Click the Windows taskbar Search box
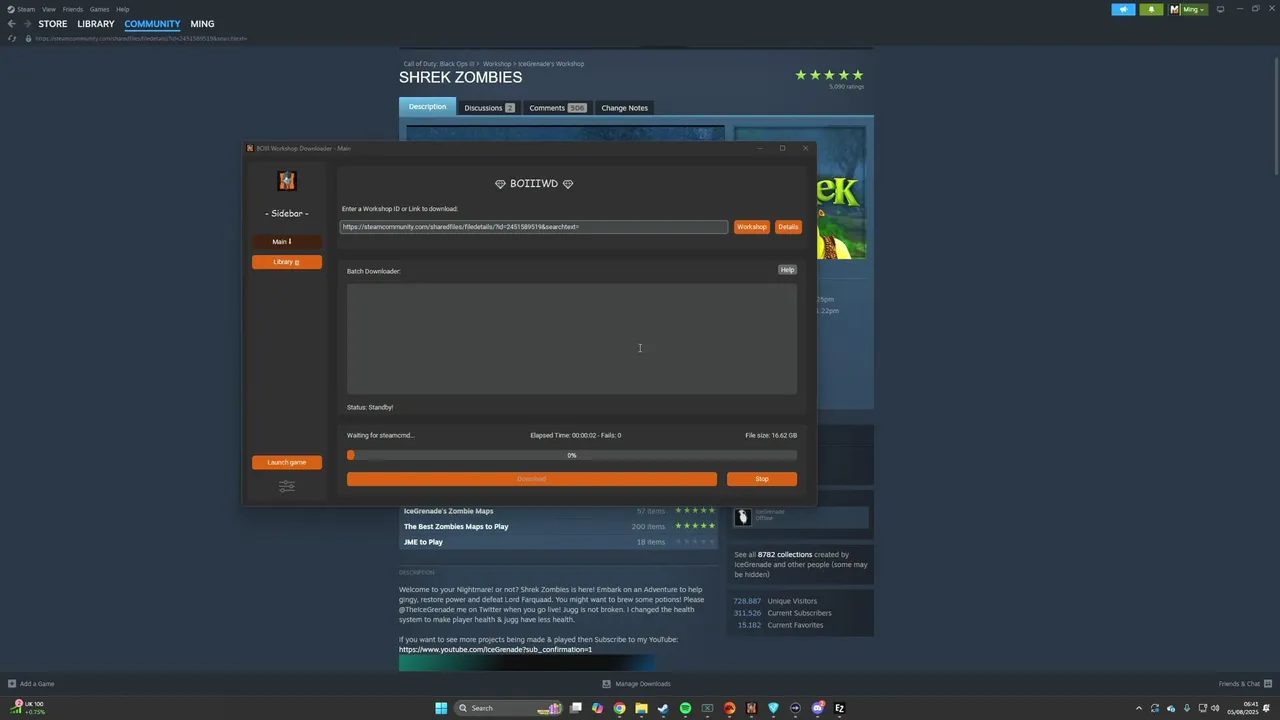 (507, 708)
